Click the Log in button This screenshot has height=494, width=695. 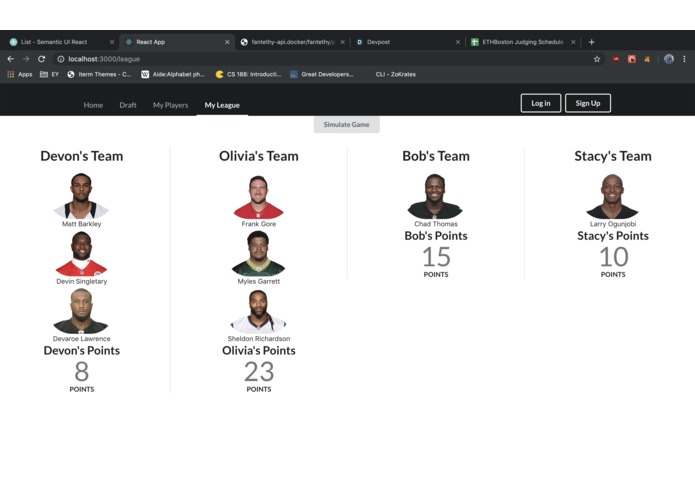coord(541,103)
